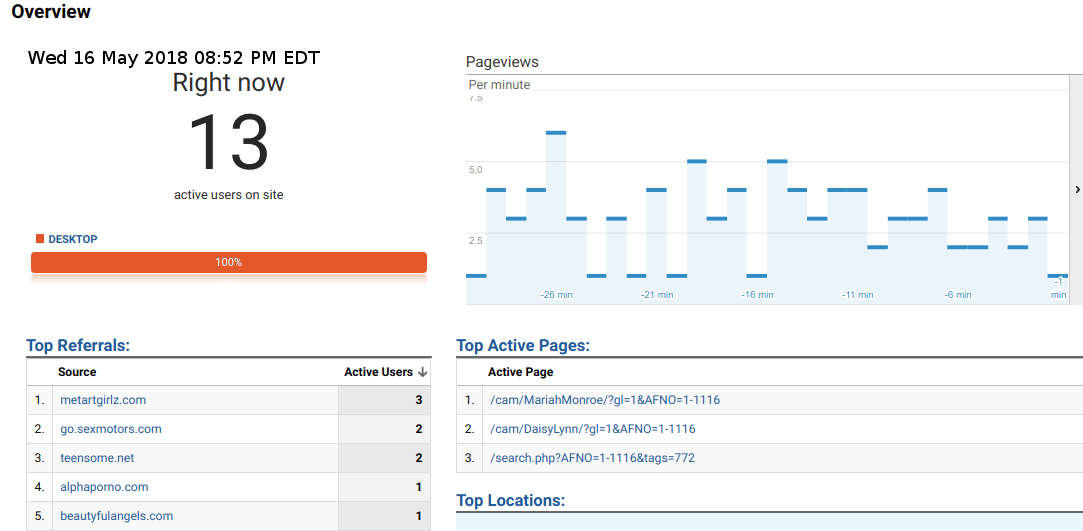This screenshot has height=531, width=1083.
Task: Click the tallest pageviews bar in chart
Action: pyautogui.click(x=556, y=218)
